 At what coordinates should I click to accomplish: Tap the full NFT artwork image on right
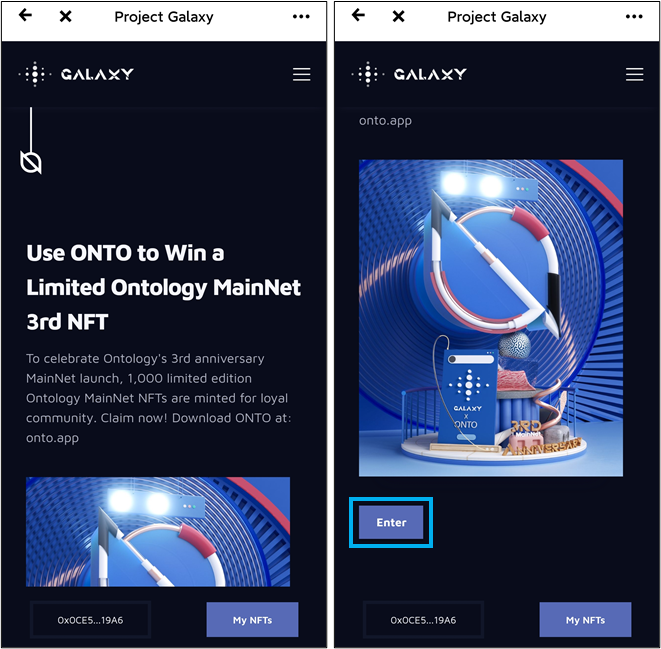(x=491, y=318)
